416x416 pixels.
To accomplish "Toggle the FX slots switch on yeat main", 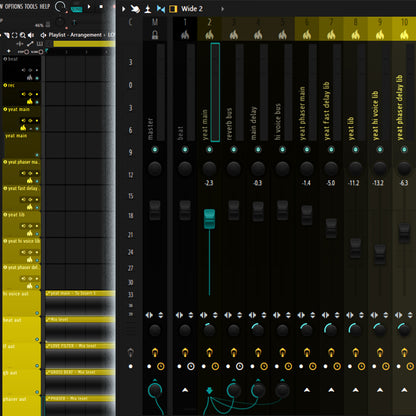I will 209,352.
